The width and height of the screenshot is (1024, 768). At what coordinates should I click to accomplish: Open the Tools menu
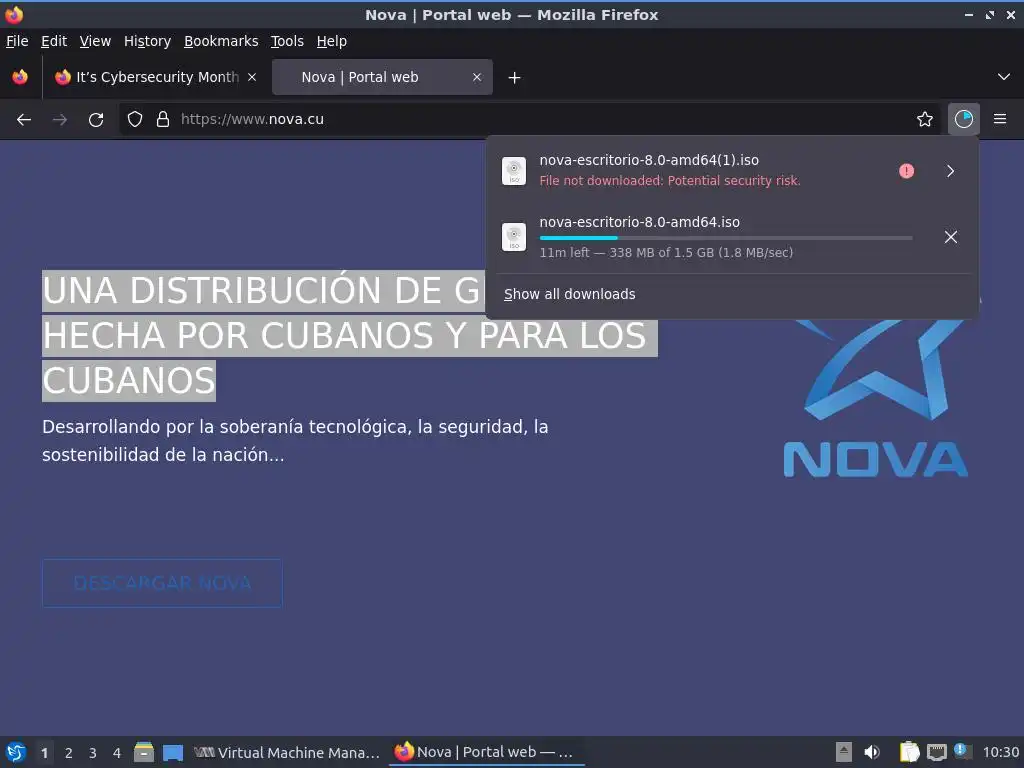click(x=287, y=41)
